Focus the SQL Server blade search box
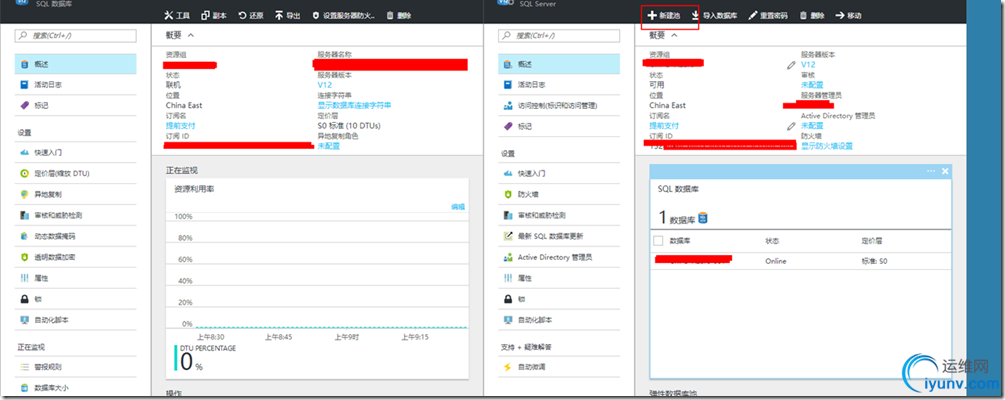This screenshot has width=1005, height=400. 559,36
